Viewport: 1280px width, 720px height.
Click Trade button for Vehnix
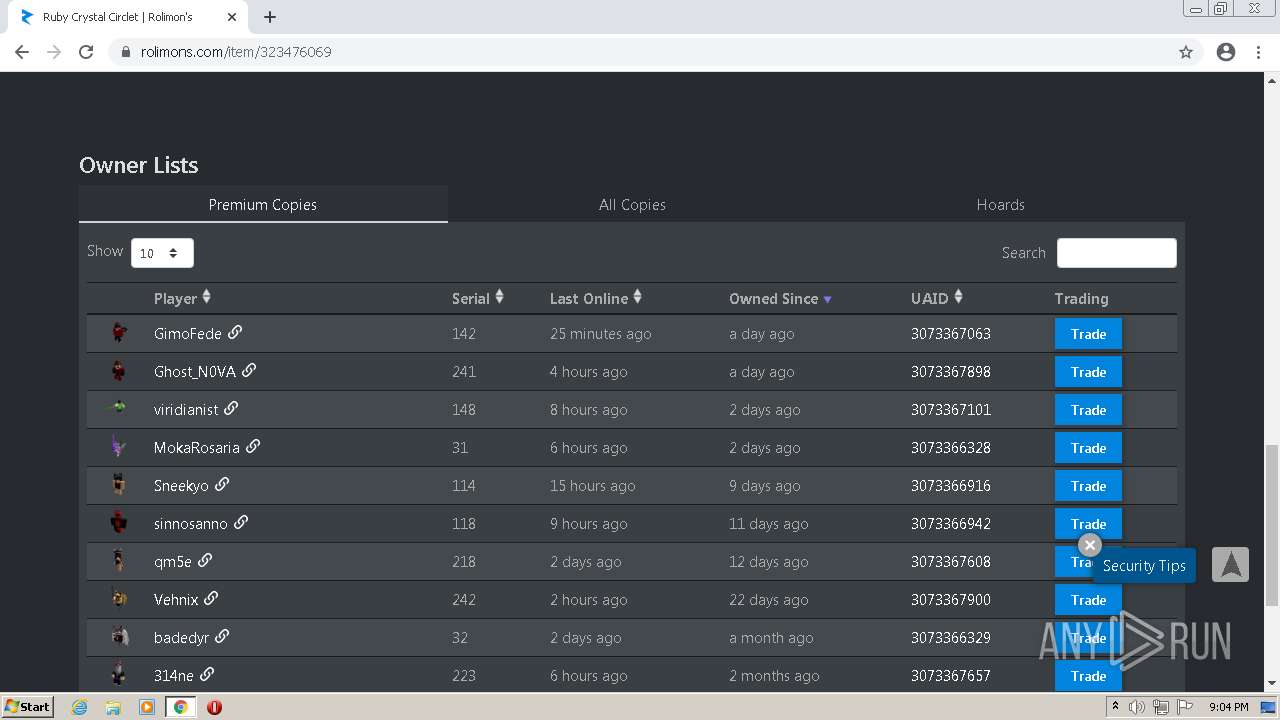[x=1088, y=600]
